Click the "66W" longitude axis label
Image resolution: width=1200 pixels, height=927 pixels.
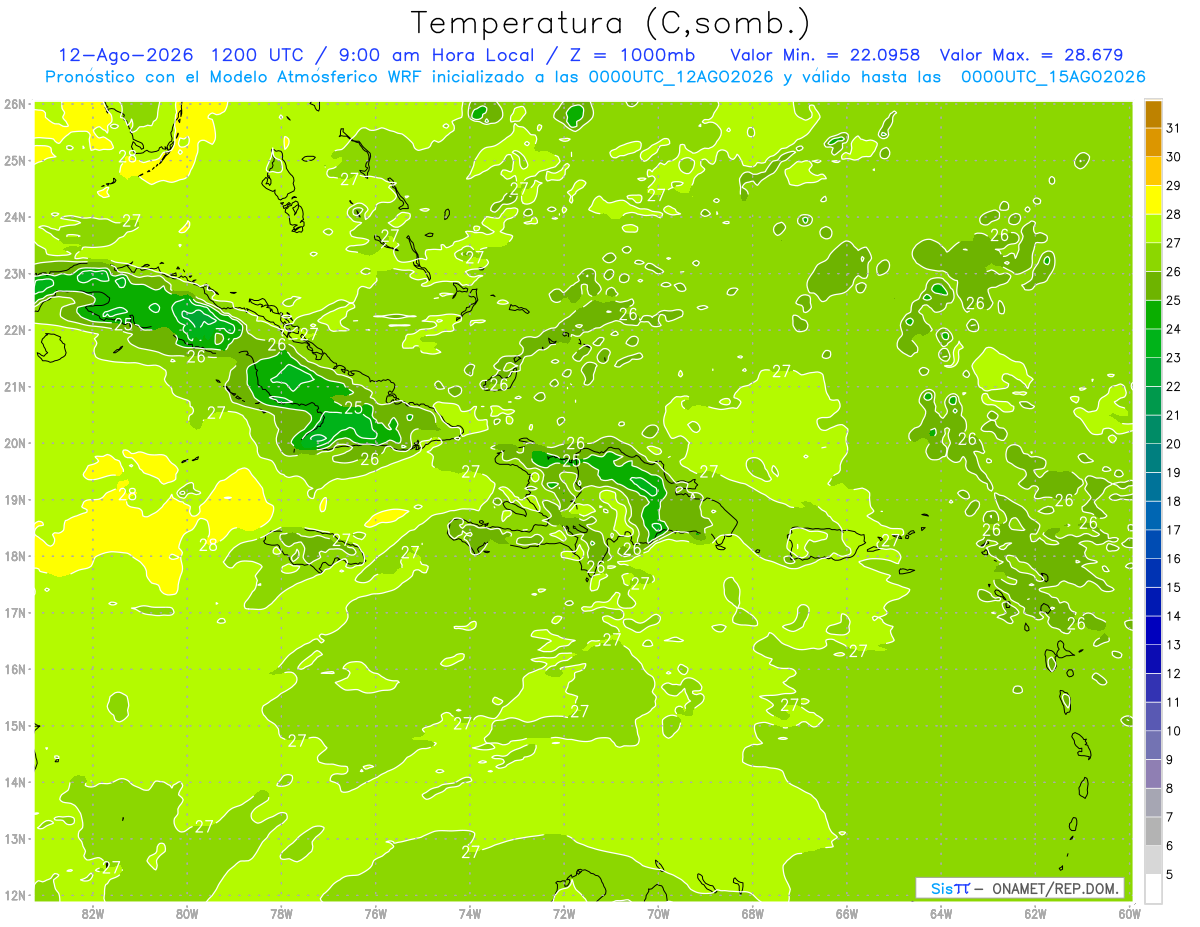[x=847, y=913]
